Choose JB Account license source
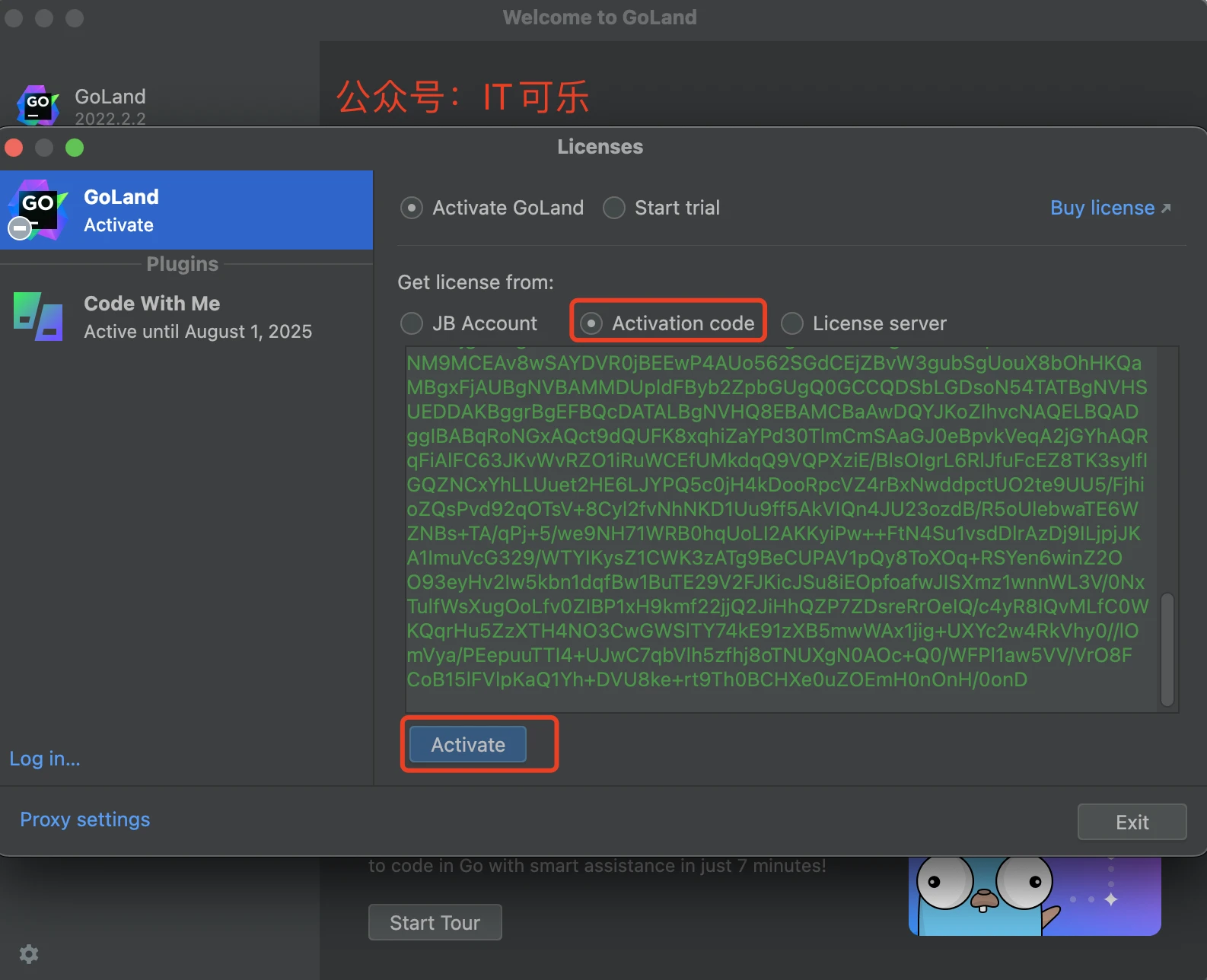The image size is (1207, 980). 412,323
